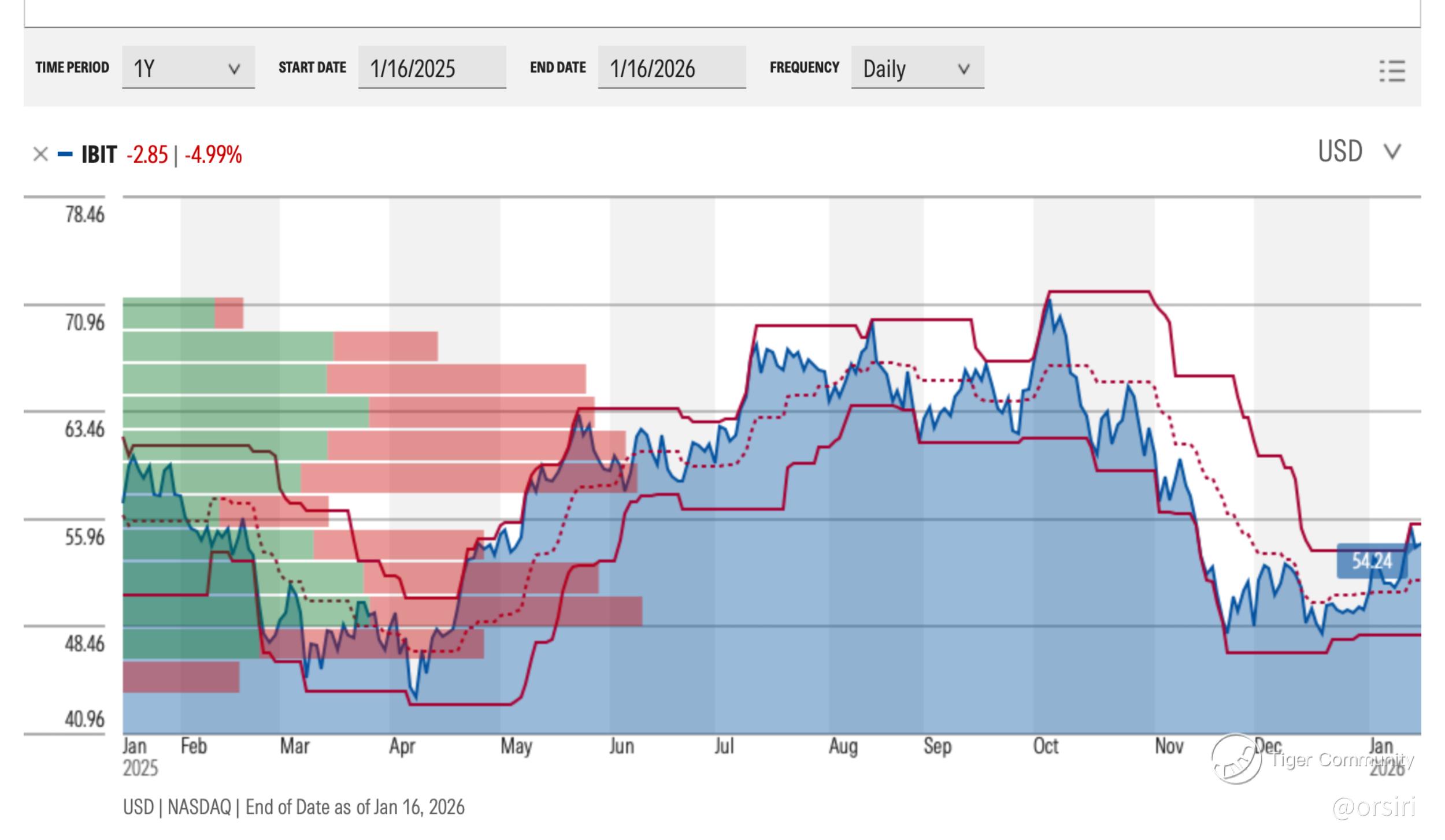Click the 70.96 price axis label
The image size is (1445, 840).
coord(84,322)
